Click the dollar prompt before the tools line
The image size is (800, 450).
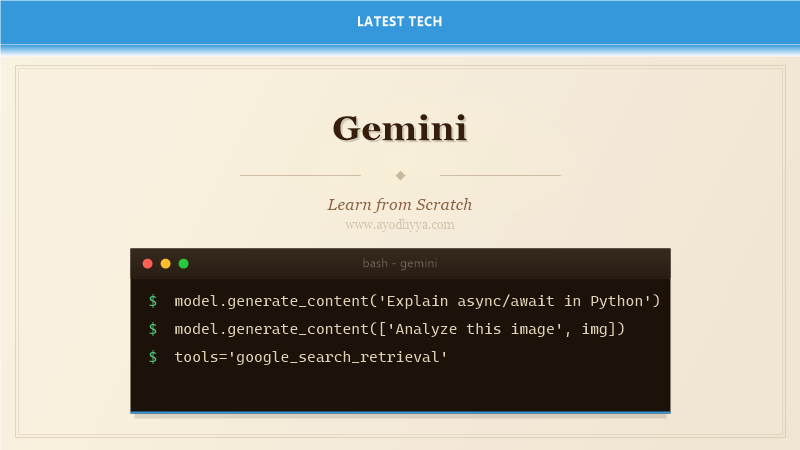pyautogui.click(x=153, y=357)
